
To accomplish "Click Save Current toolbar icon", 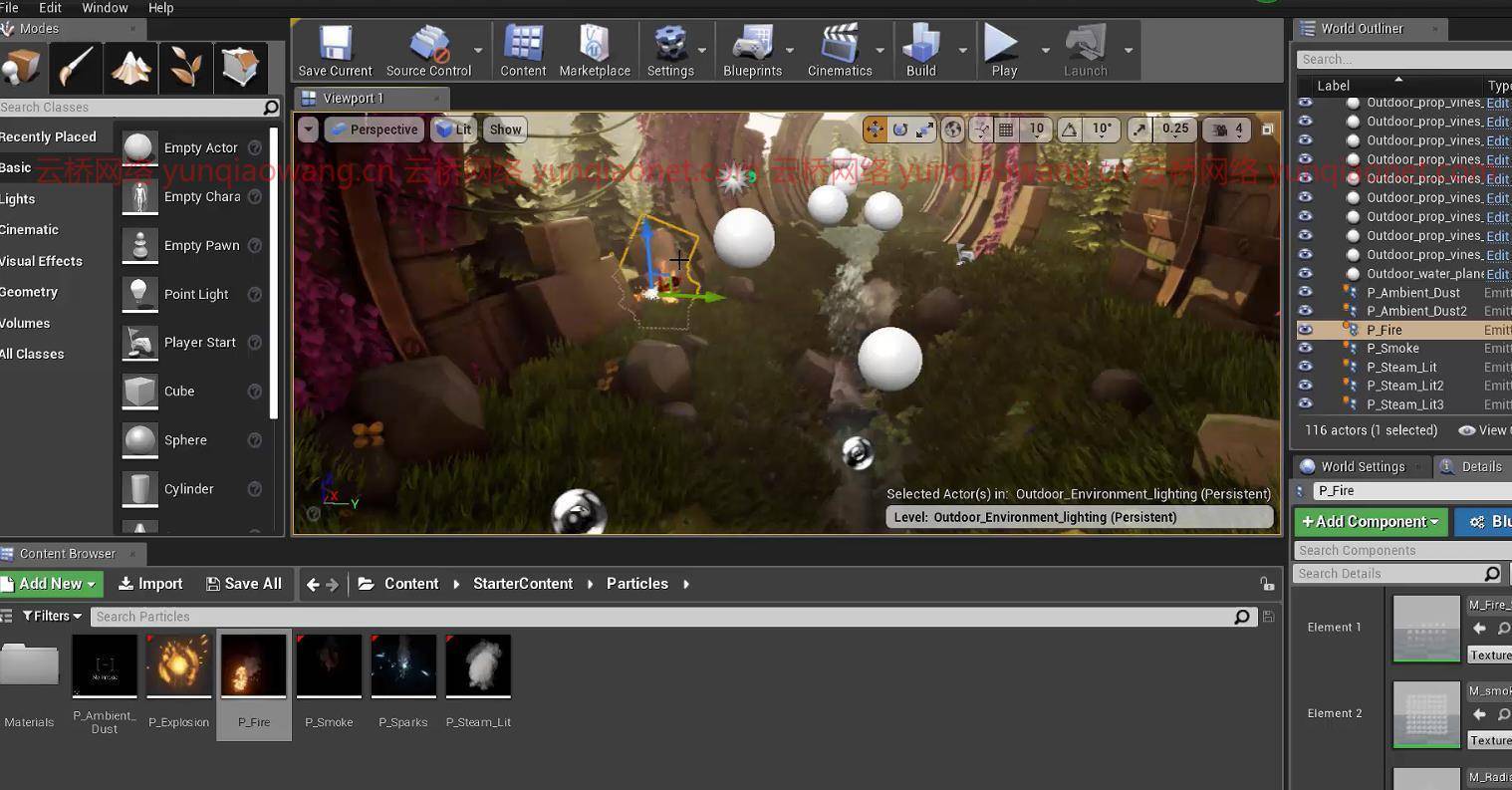I will [x=335, y=51].
